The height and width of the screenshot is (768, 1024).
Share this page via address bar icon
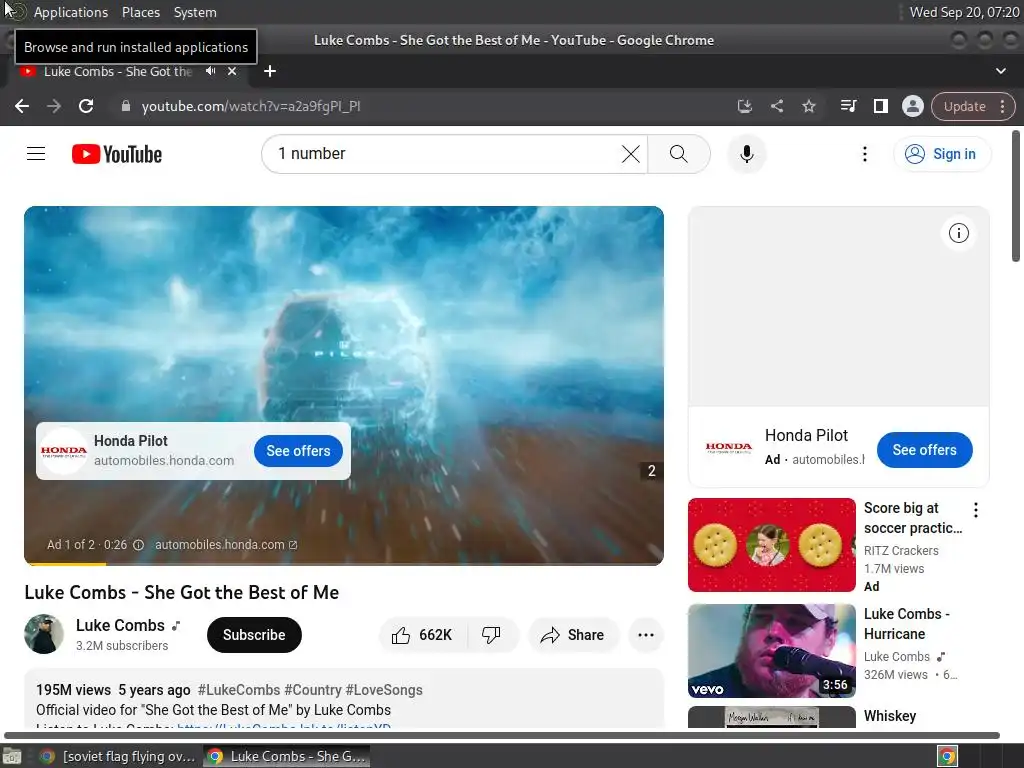click(x=776, y=106)
